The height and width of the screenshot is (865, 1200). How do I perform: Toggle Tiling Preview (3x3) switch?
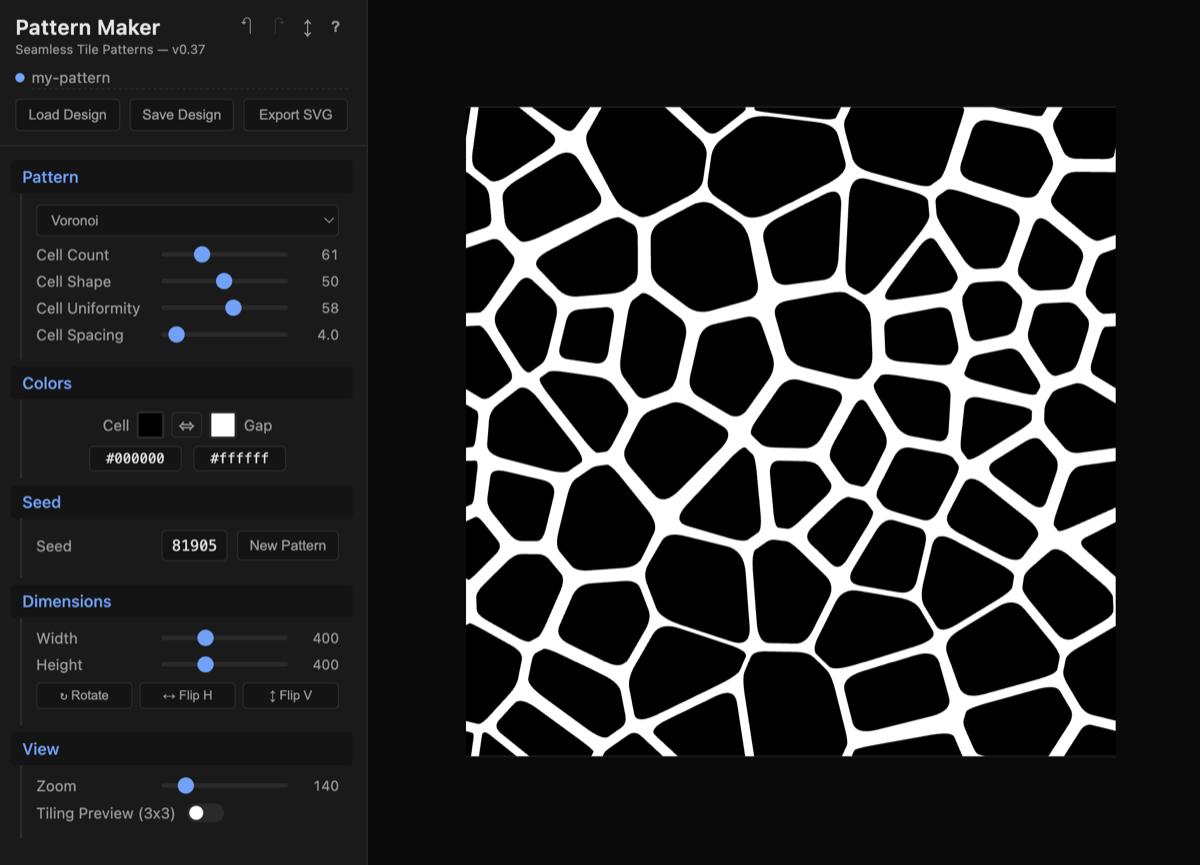click(205, 813)
